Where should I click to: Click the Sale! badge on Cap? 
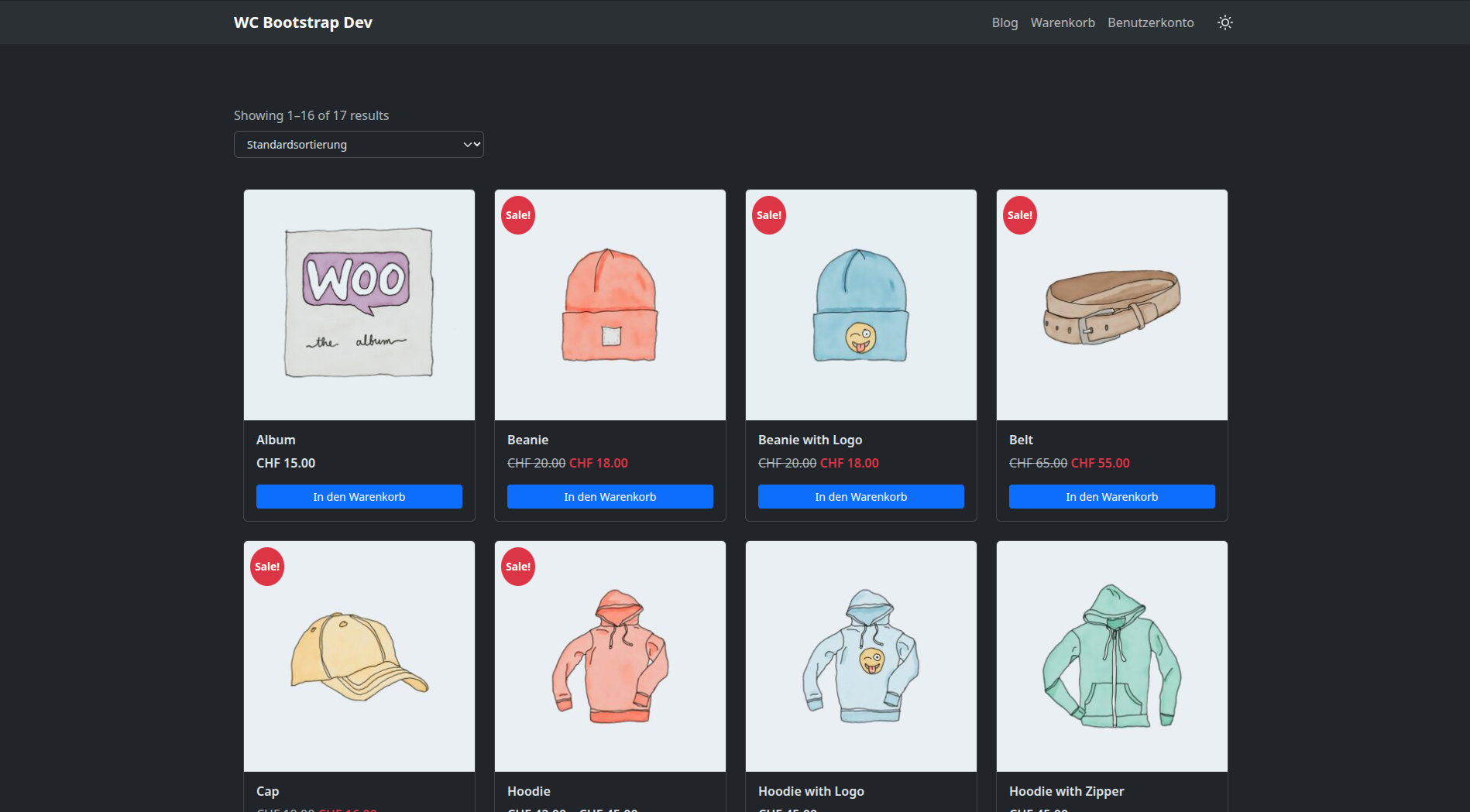click(x=267, y=567)
